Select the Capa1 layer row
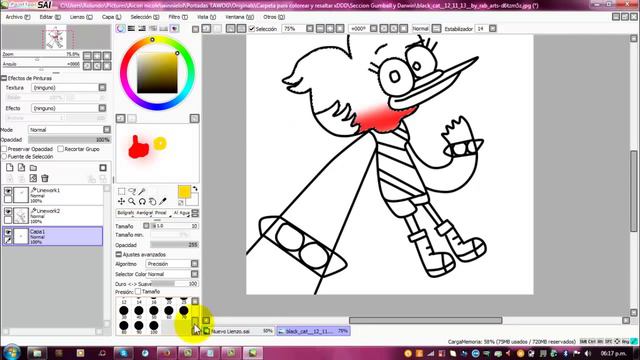 52,236
